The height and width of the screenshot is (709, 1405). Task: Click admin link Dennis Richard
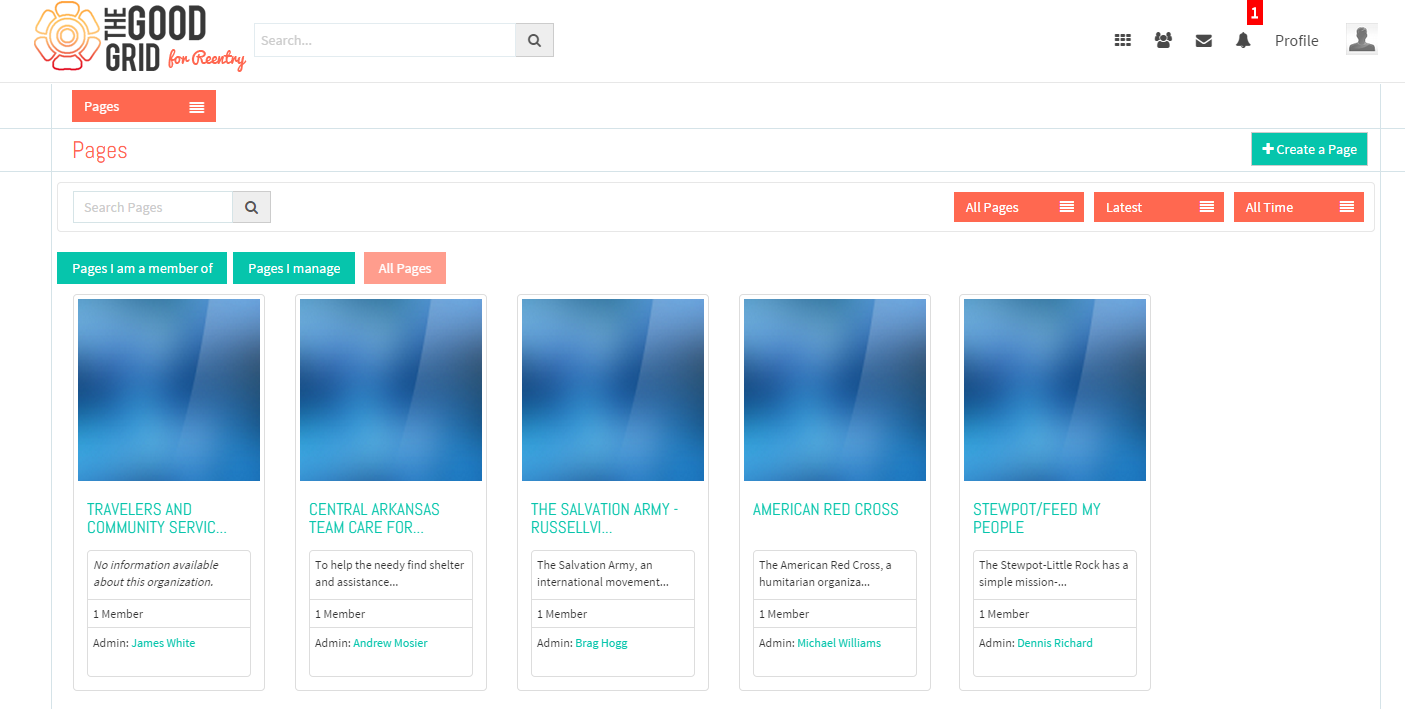point(1055,643)
